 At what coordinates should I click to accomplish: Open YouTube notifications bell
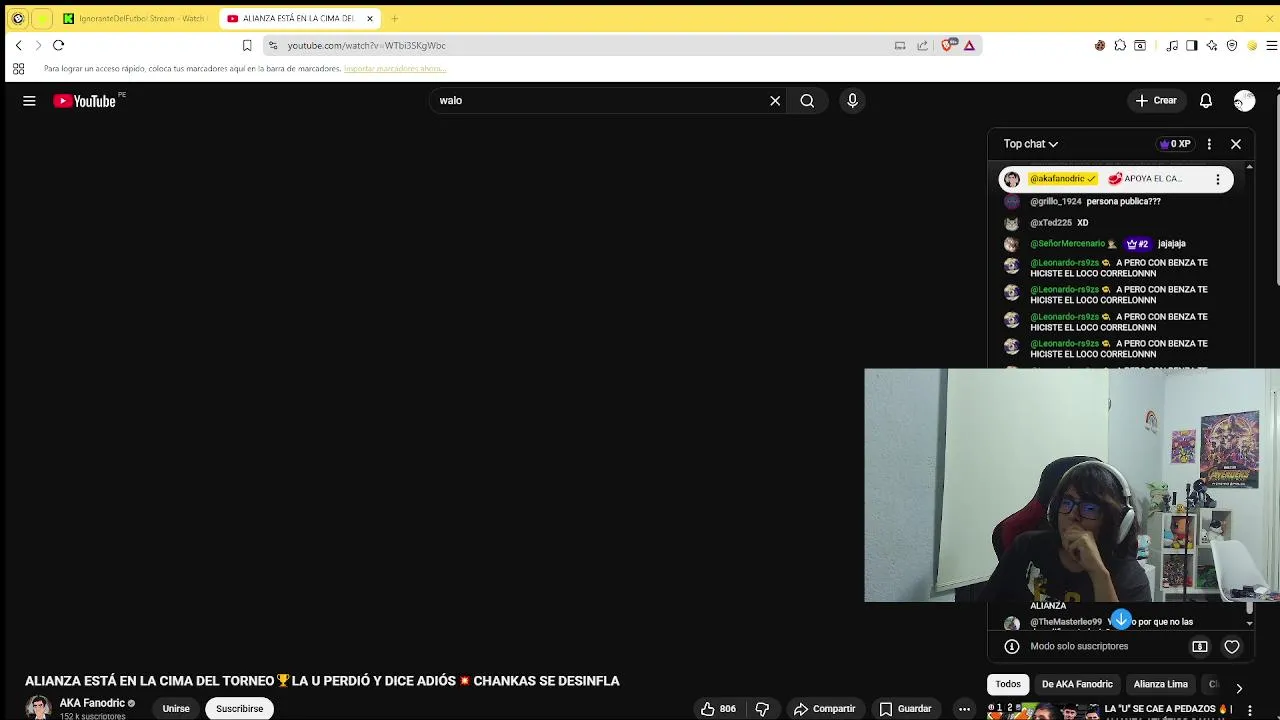[1206, 101]
